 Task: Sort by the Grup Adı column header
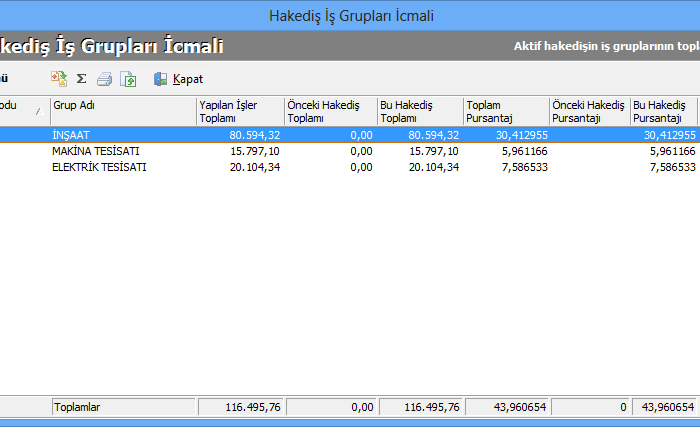pos(122,111)
